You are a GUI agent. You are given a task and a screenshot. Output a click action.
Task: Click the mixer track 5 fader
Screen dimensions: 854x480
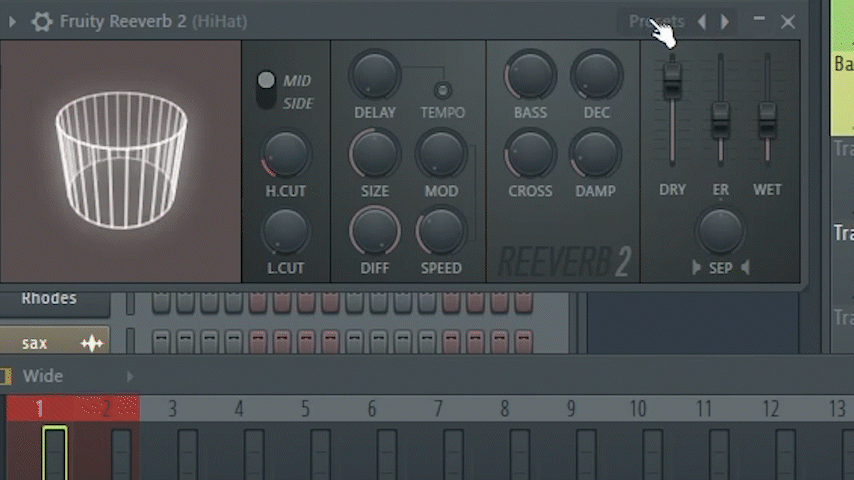(320, 455)
